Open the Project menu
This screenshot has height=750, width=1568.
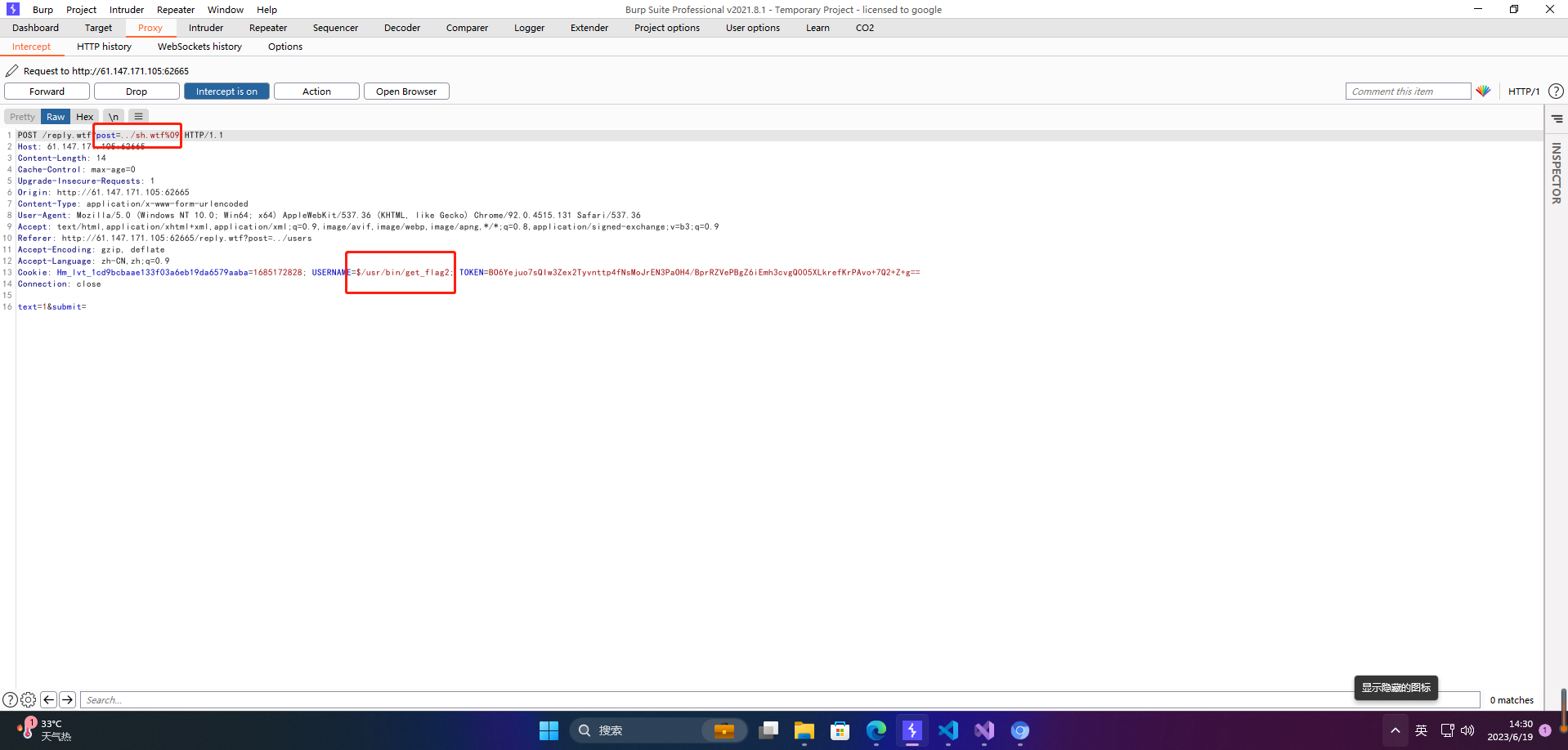click(x=81, y=10)
